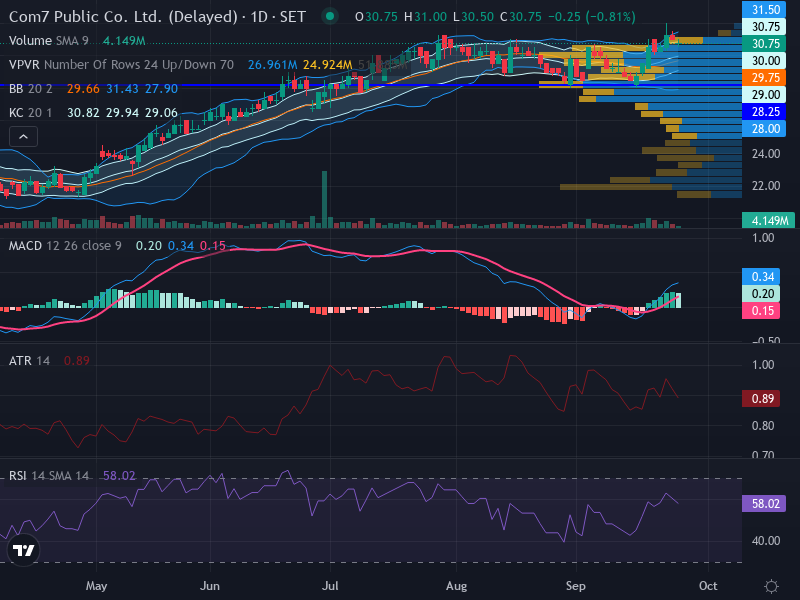Screen dimensions: 800x600
Task: Click the 28.00 blue price label
Action: click(x=764, y=129)
